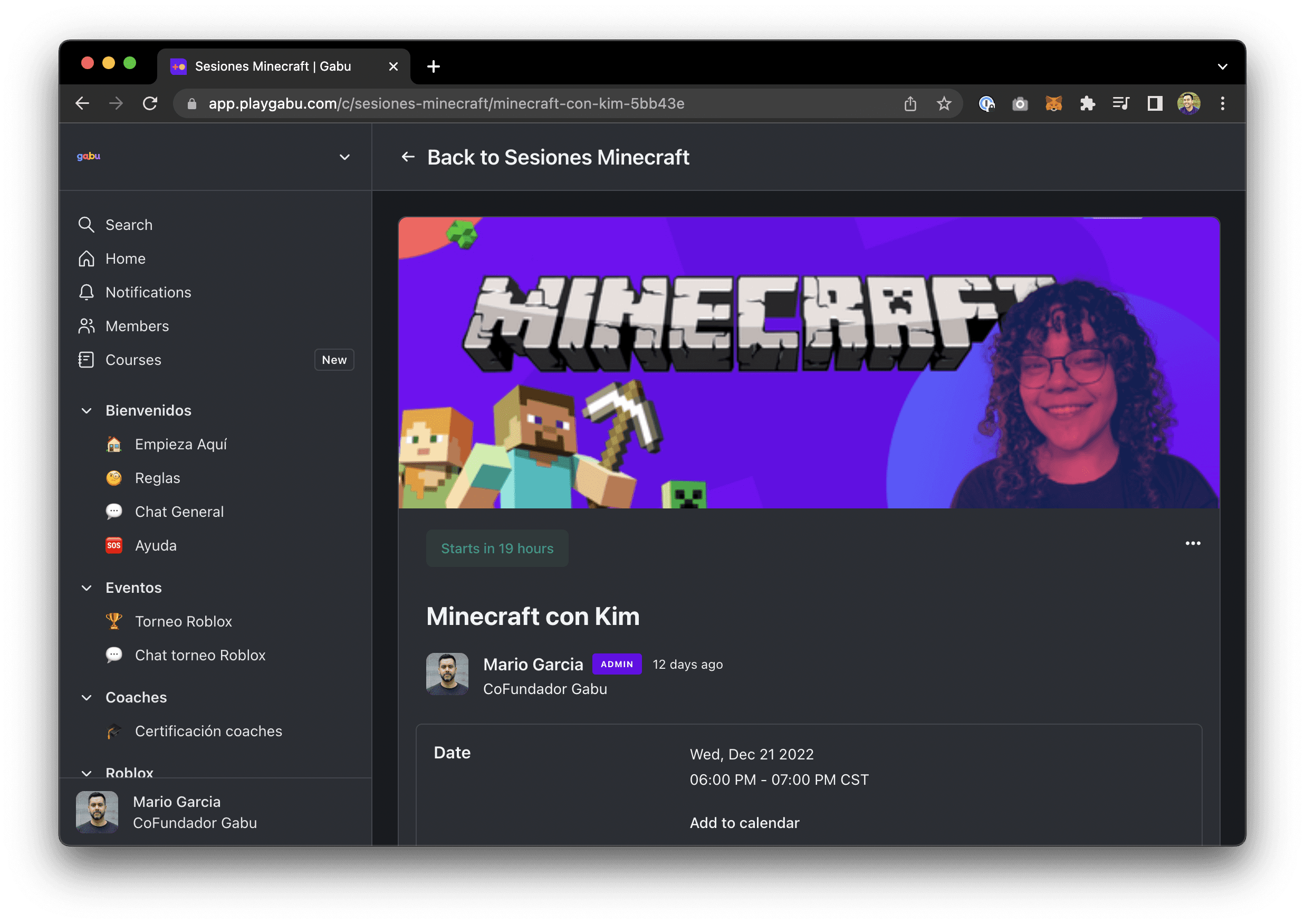Click the Wed, Dec 21 2022 date text
The image size is (1305, 924).
click(751, 754)
